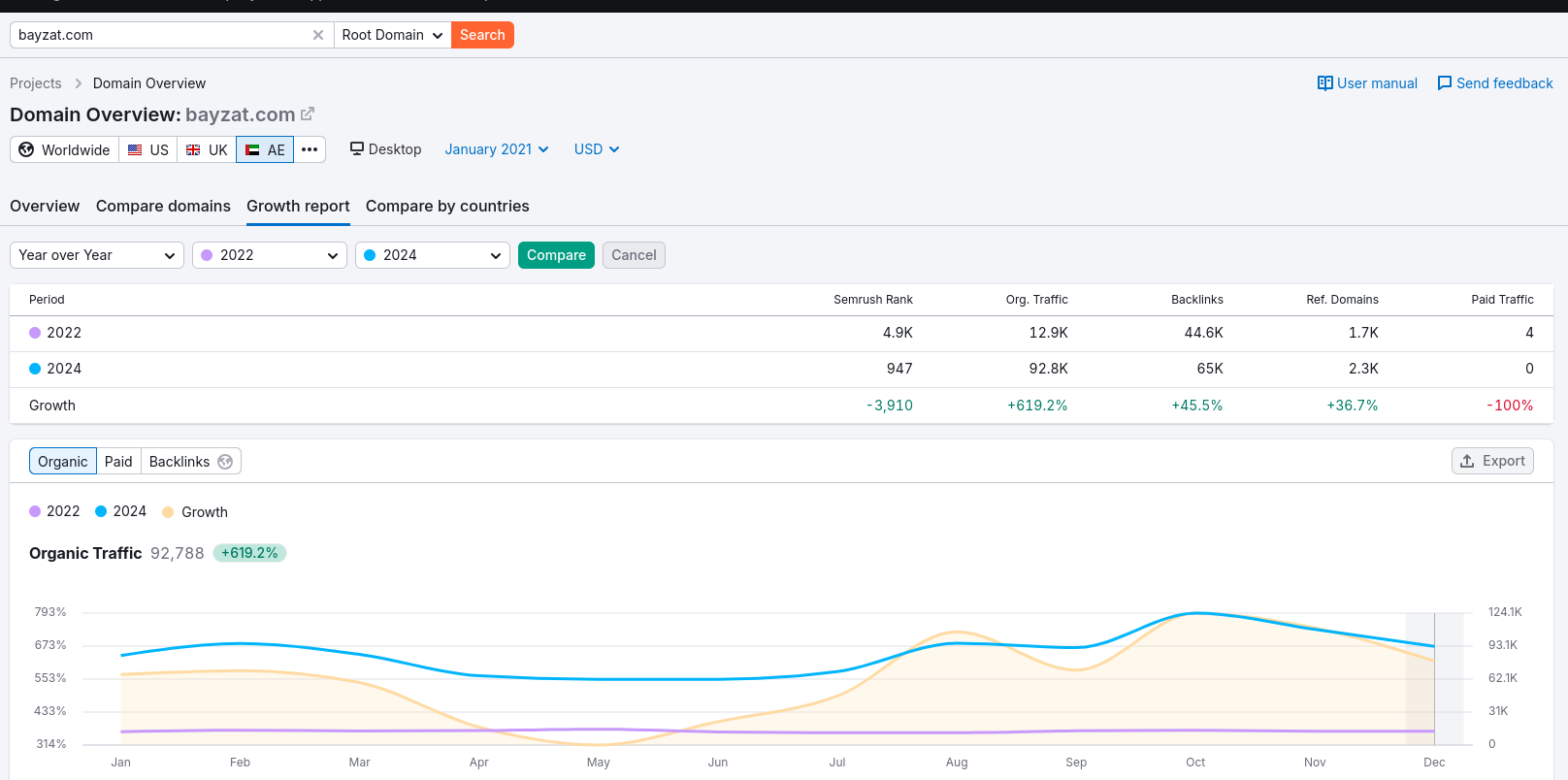Screen dimensions: 1568x780
Task: Click the orange Search button
Action: (482, 35)
